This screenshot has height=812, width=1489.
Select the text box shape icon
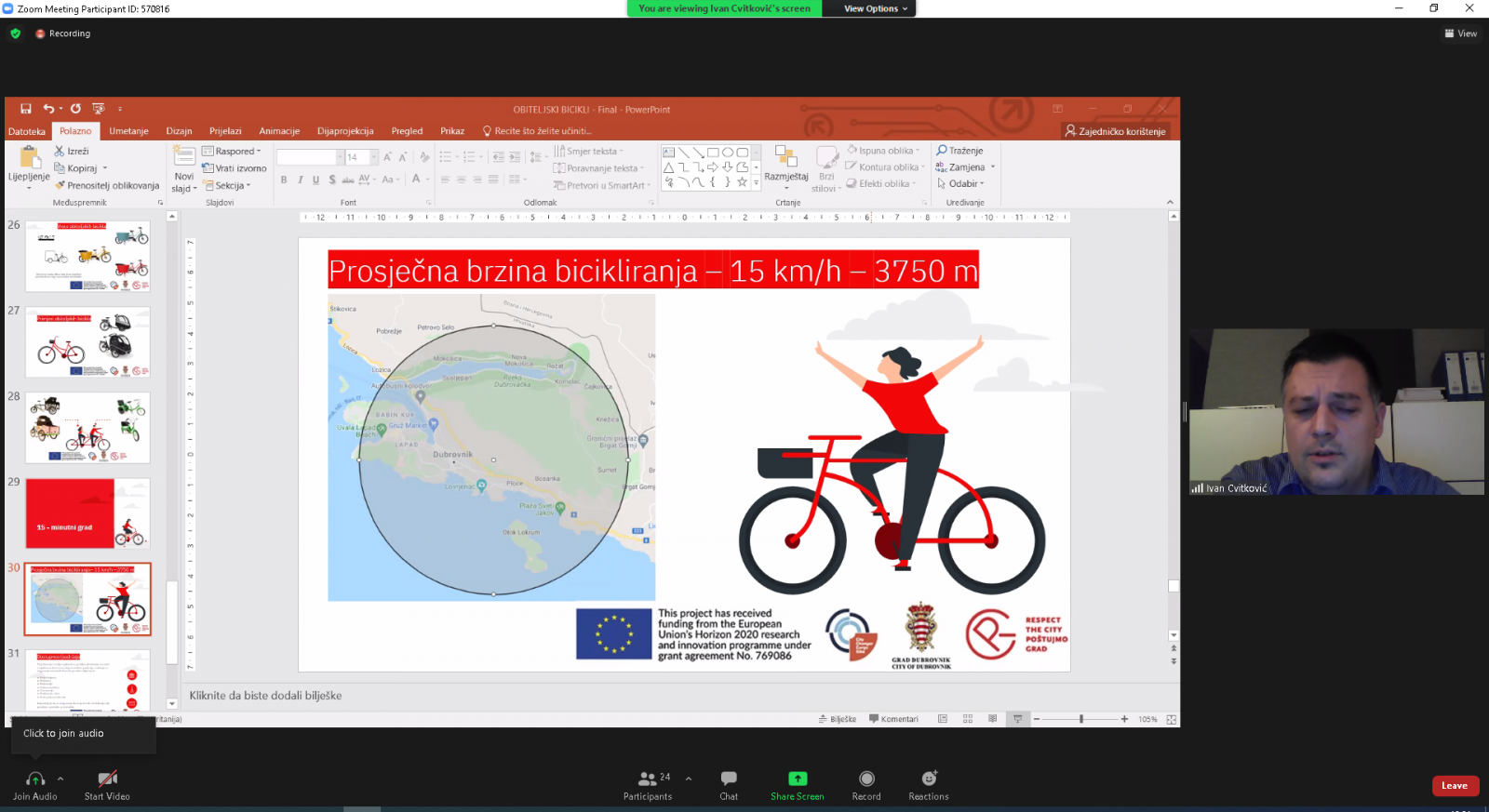coord(668,153)
